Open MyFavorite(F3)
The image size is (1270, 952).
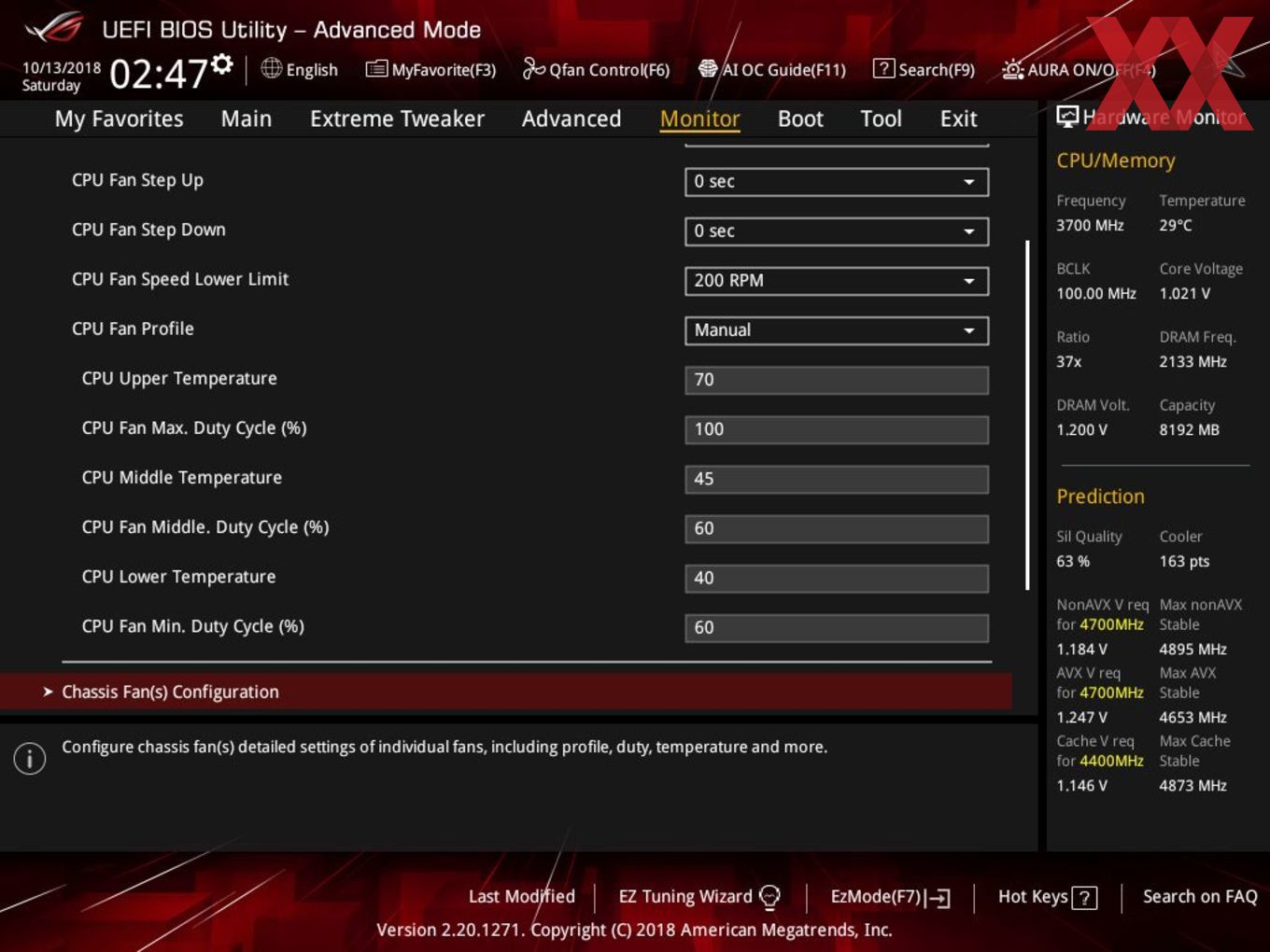pyautogui.click(x=430, y=69)
